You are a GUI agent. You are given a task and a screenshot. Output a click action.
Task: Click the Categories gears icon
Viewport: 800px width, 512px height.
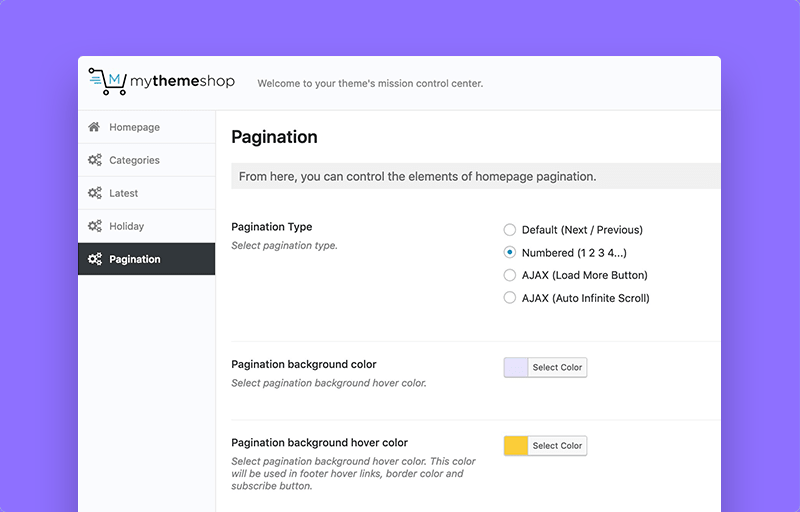point(95,160)
